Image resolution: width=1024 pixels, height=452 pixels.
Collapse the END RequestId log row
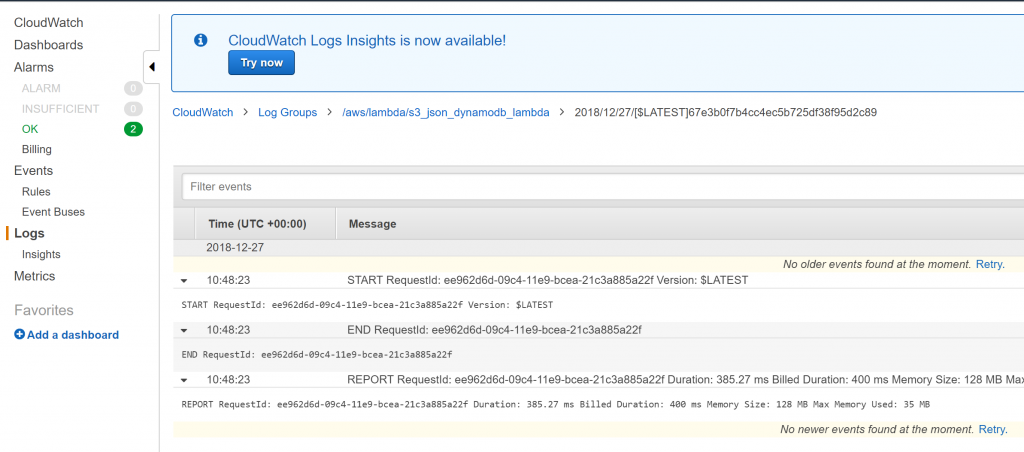point(184,331)
